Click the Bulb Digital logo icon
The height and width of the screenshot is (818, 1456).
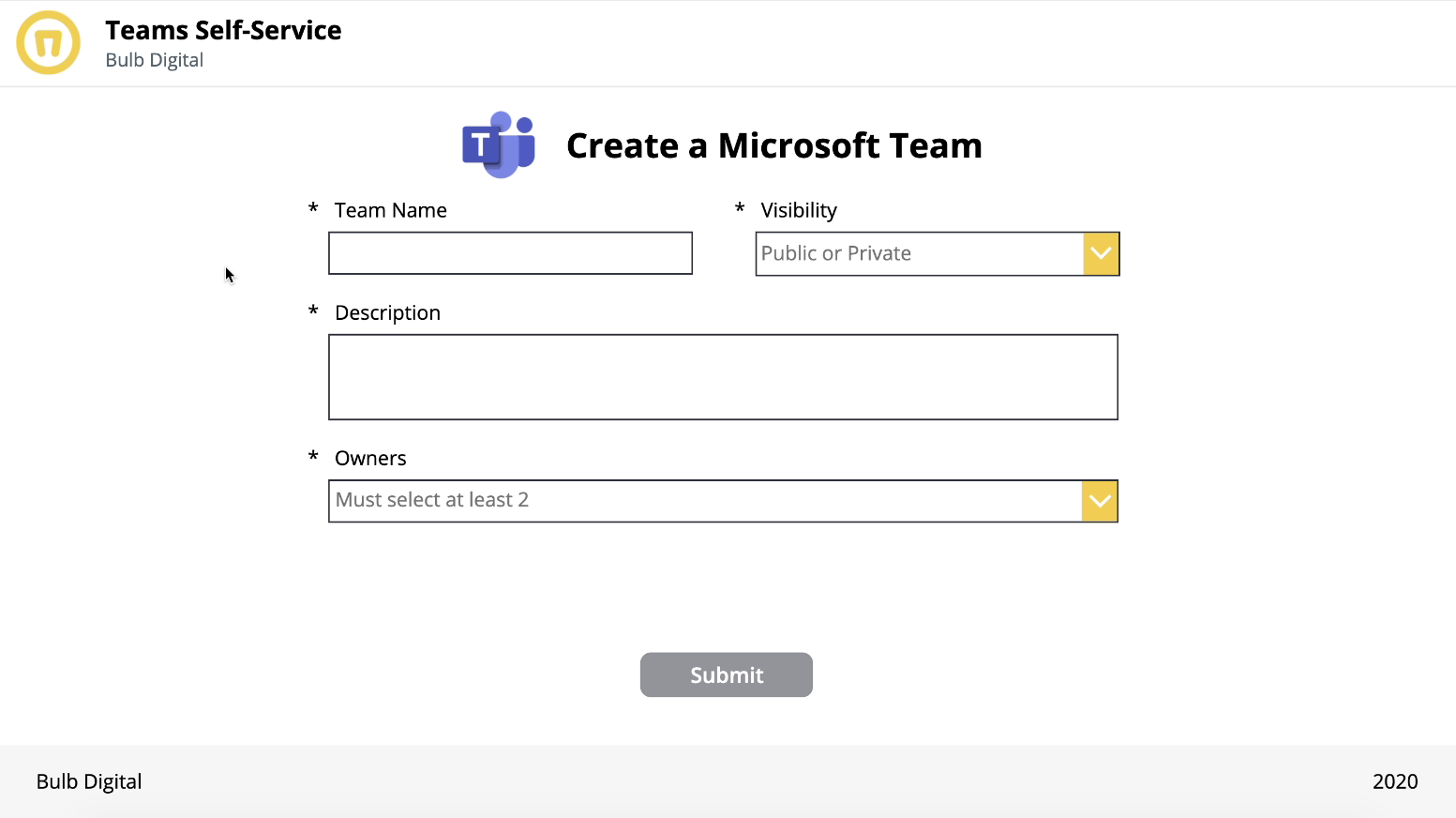pos(47,42)
